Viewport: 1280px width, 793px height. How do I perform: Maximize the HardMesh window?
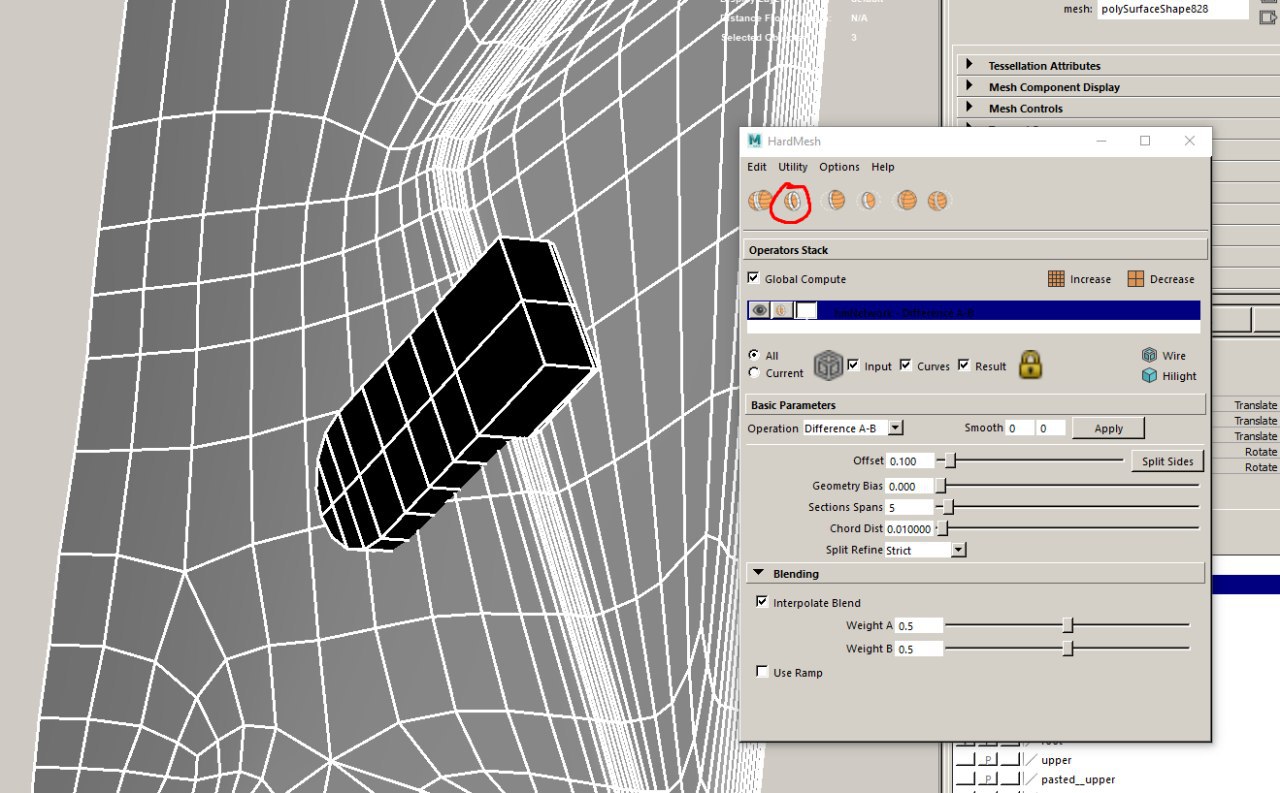(x=1145, y=141)
